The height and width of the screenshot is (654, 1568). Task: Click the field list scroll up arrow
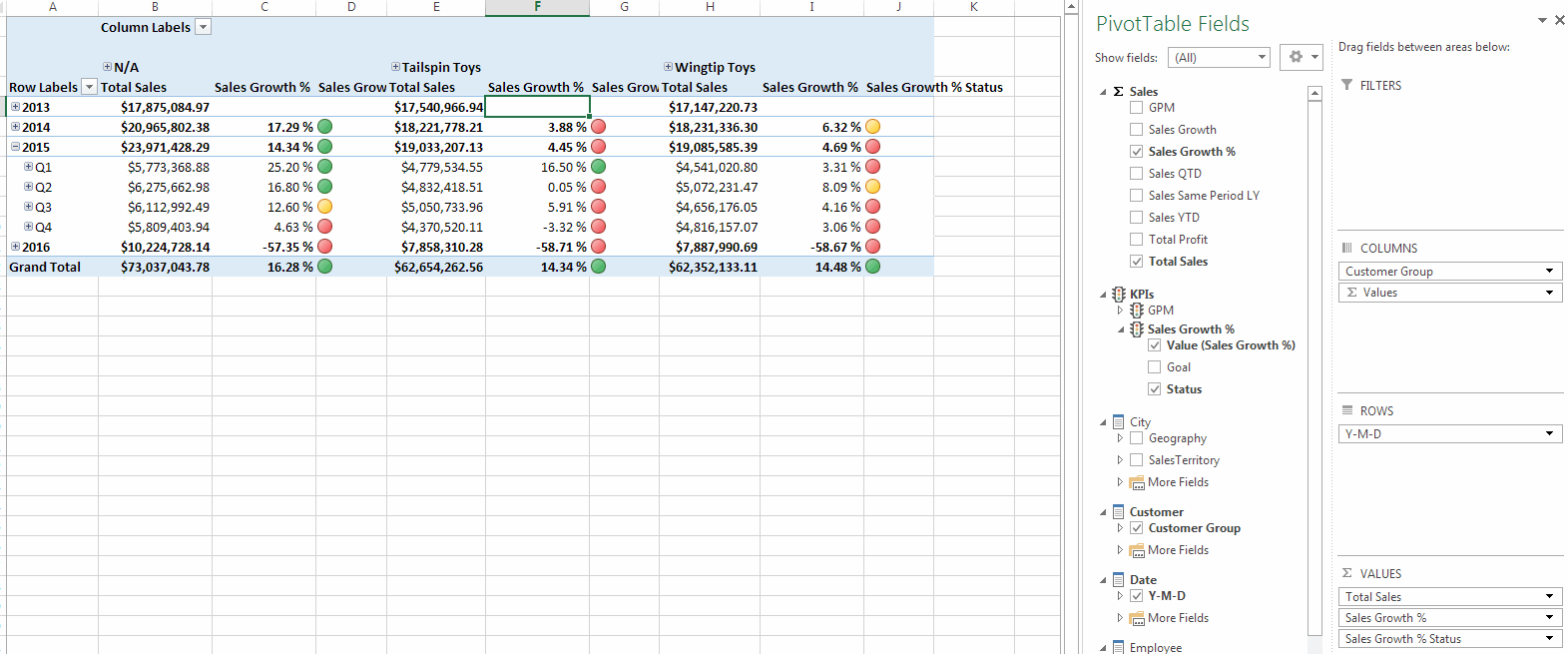[x=1314, y=93]
